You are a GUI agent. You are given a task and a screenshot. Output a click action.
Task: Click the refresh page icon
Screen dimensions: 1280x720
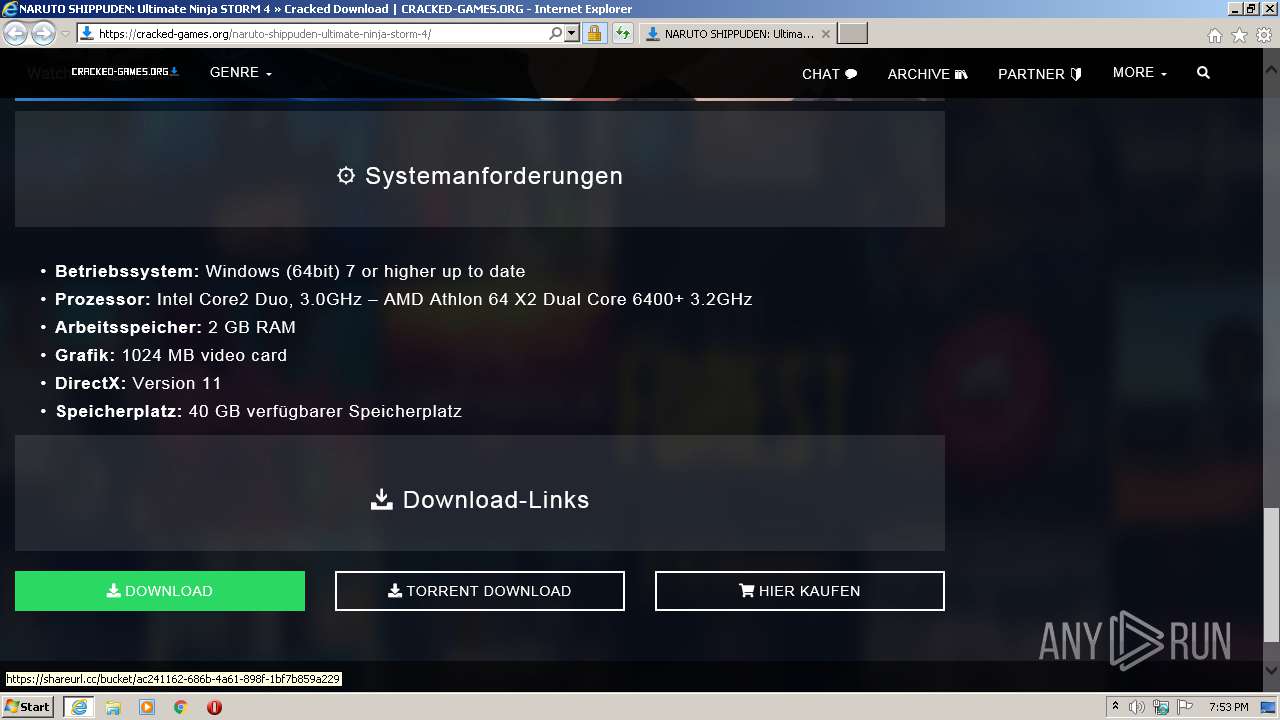pyautogui.click(x=623, y=34)
